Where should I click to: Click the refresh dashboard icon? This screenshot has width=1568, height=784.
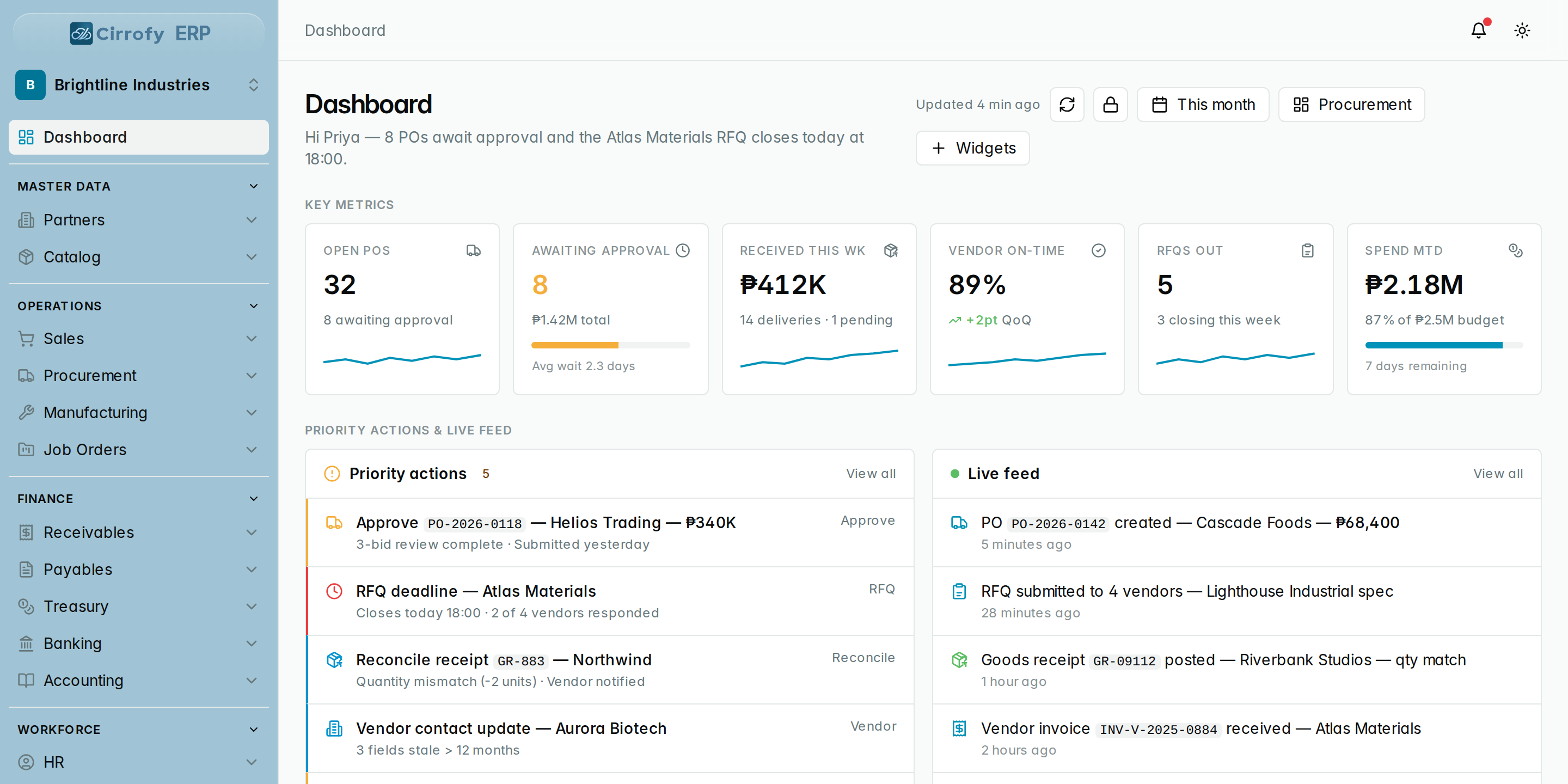click(x=1067, y=105)
